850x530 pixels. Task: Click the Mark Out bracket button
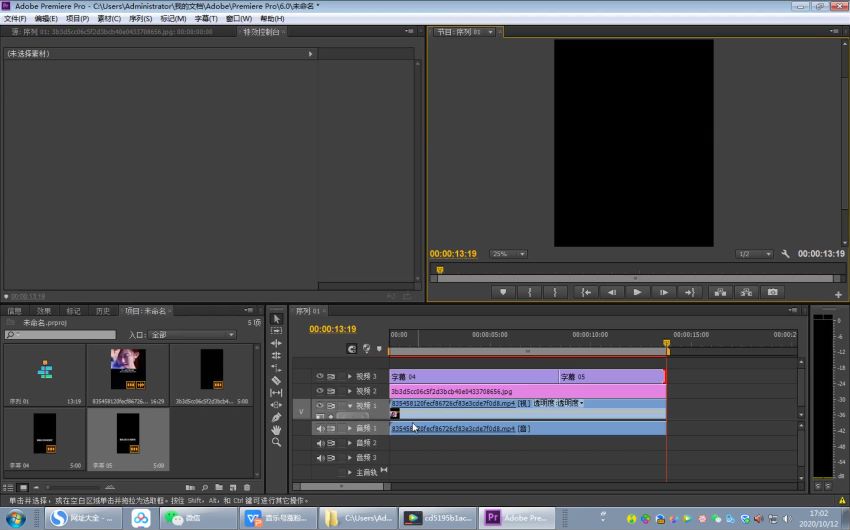click(555, 292)
